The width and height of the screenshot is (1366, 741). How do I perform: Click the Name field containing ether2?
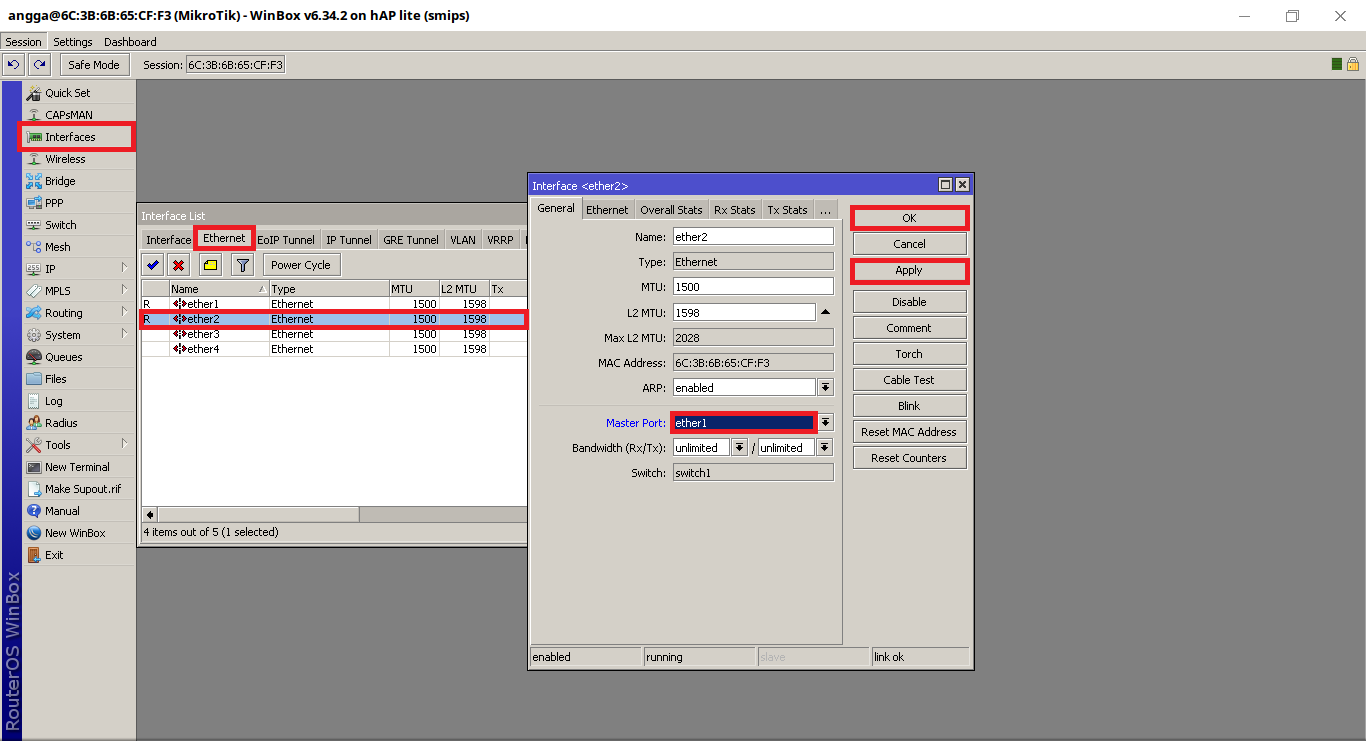point(753,237)
